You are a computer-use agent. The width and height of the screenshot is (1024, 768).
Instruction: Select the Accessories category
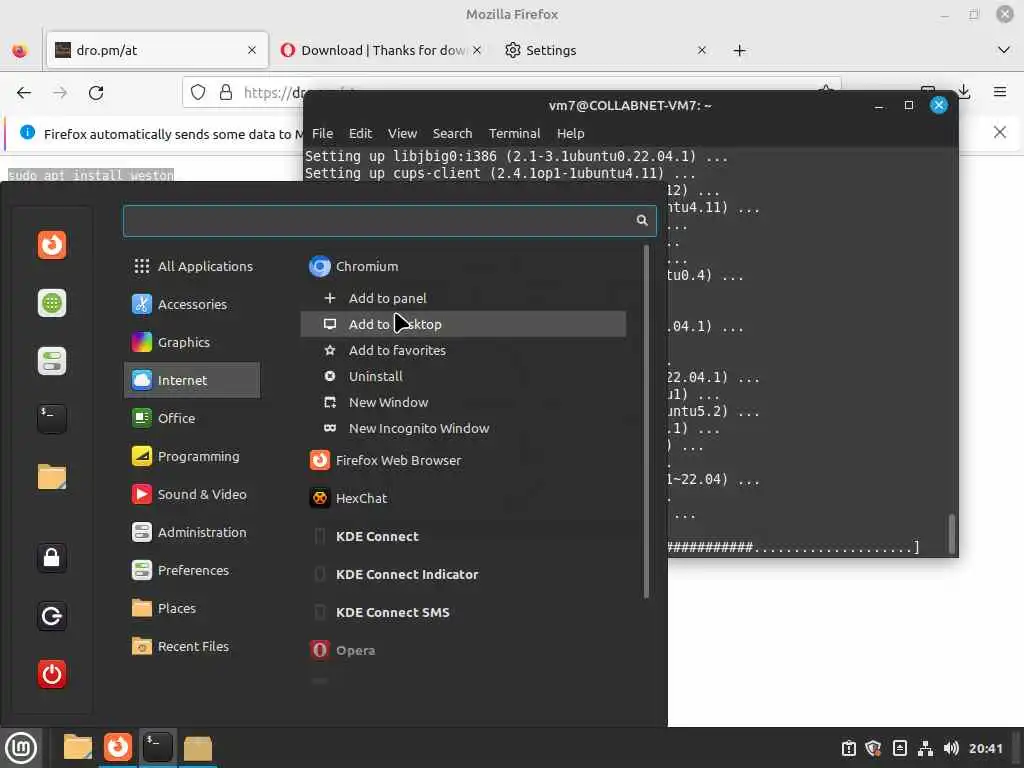coord(192,304)
